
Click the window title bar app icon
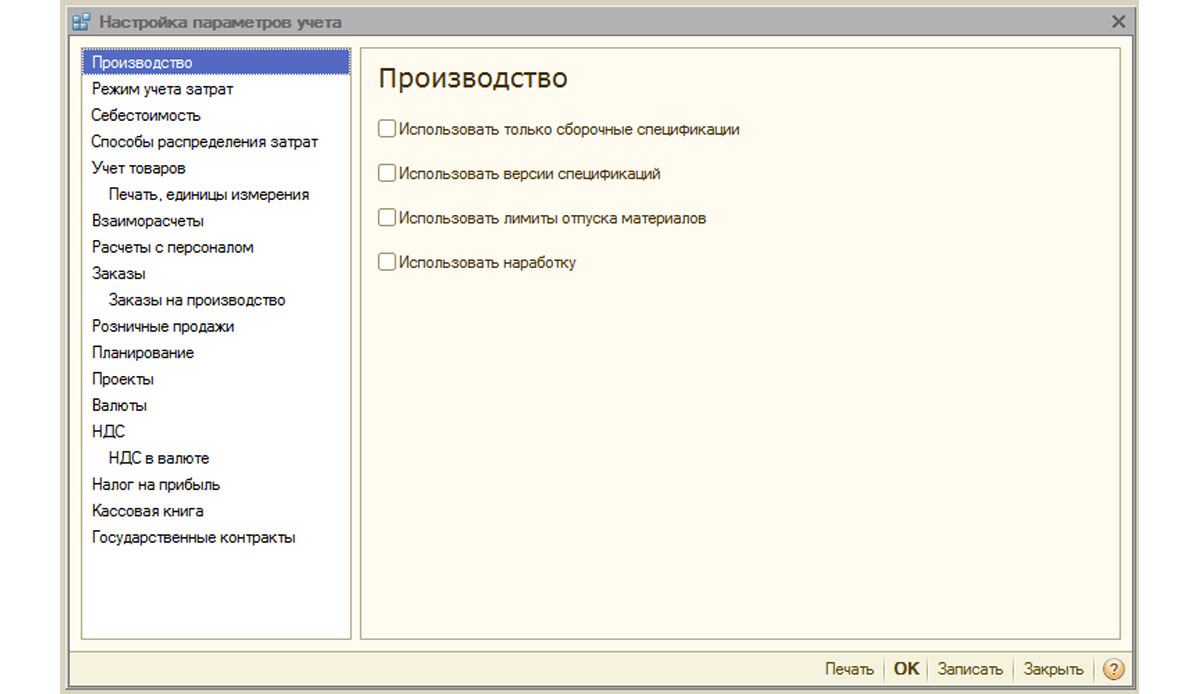(x=82, y=21)
